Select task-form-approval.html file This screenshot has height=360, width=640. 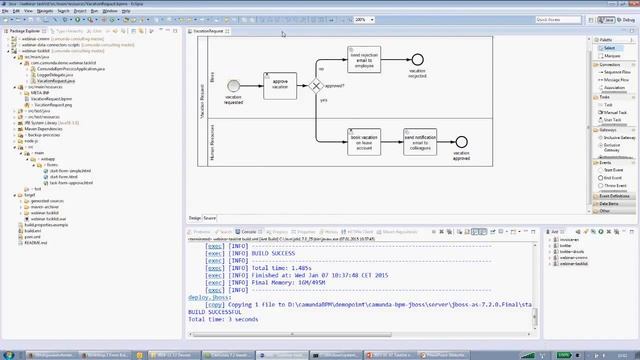pyautogui.click(x=71, y=183)
